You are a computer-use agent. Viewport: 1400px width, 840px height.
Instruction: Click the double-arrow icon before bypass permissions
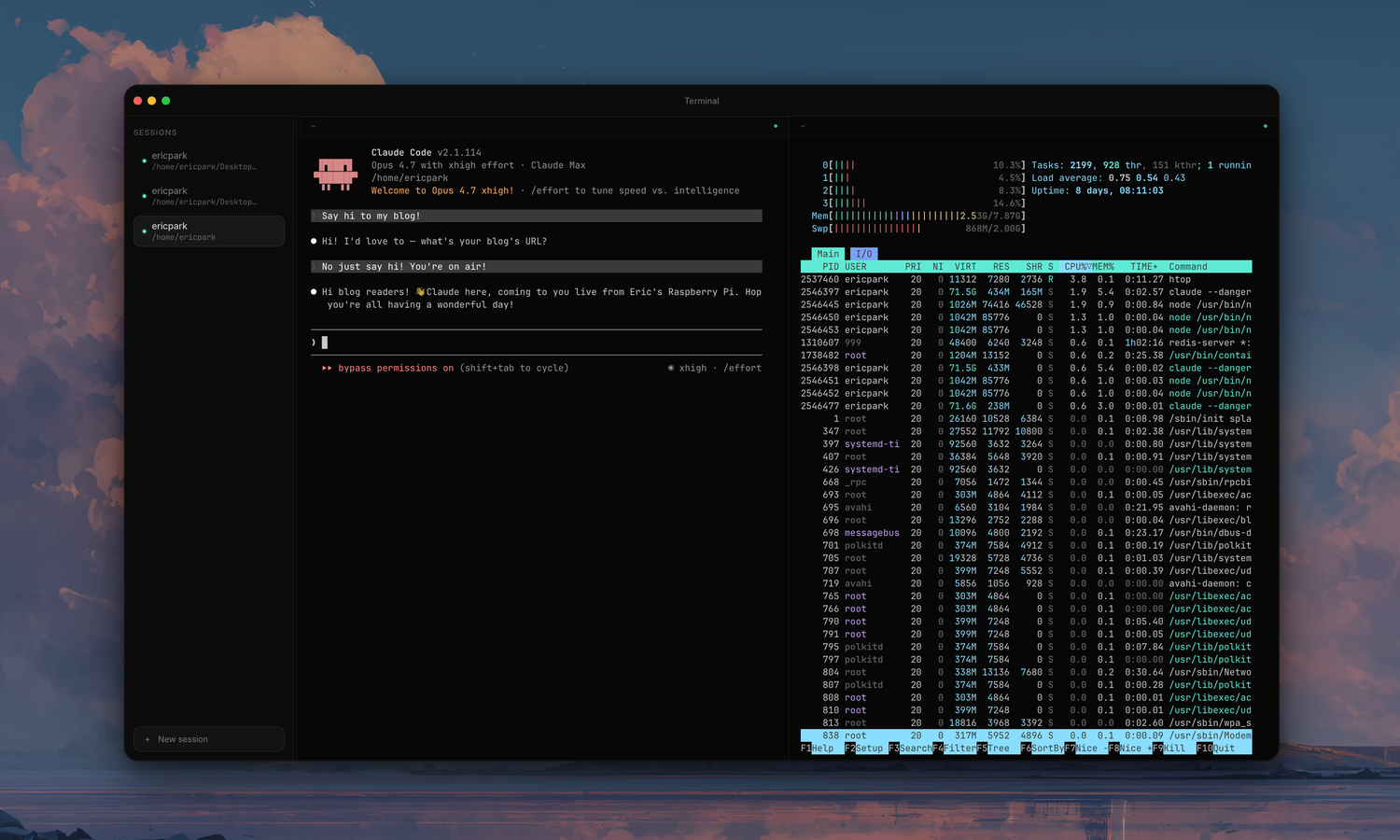point(327,368)
